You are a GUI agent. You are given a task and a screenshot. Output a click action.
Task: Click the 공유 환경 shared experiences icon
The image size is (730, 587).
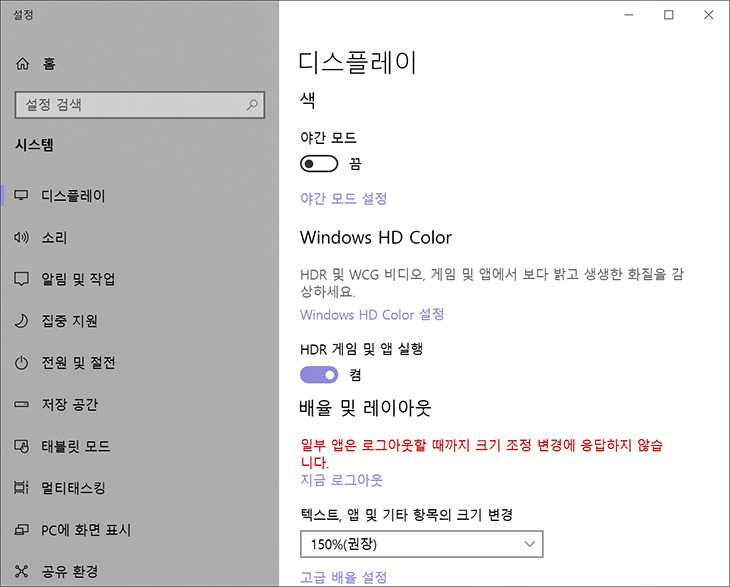21,571
